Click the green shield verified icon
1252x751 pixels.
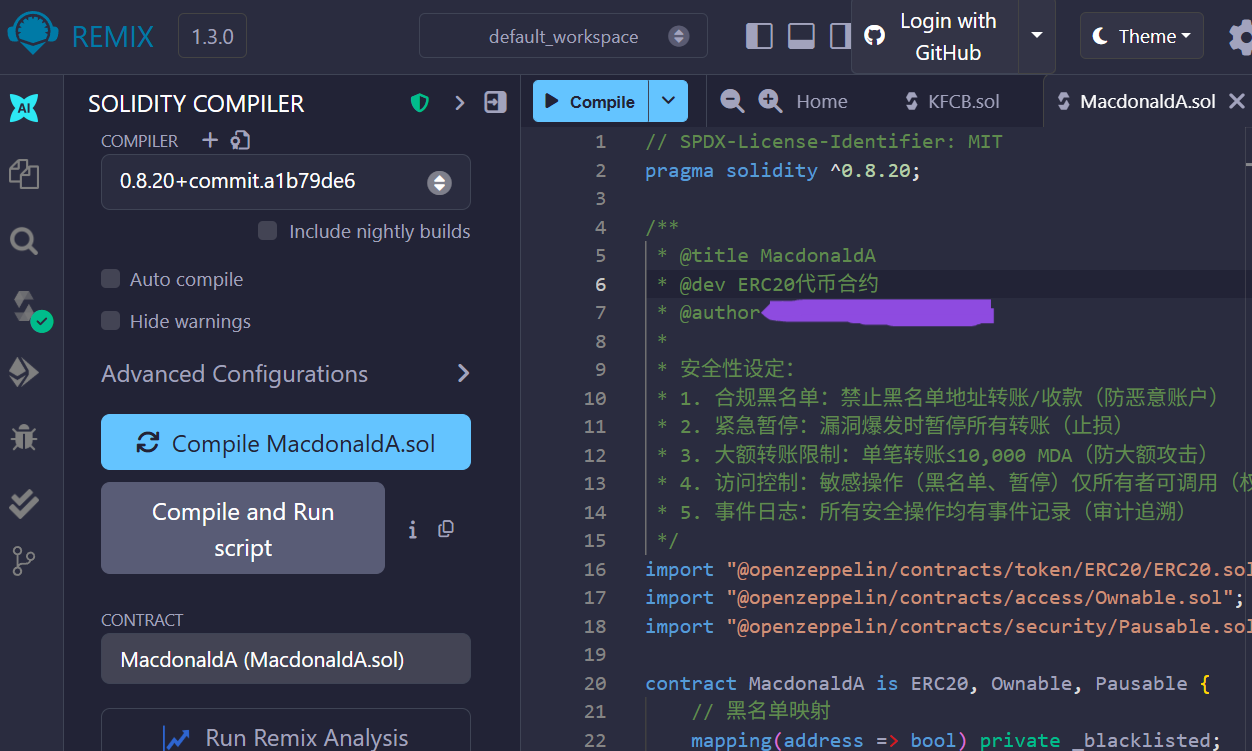420,103
